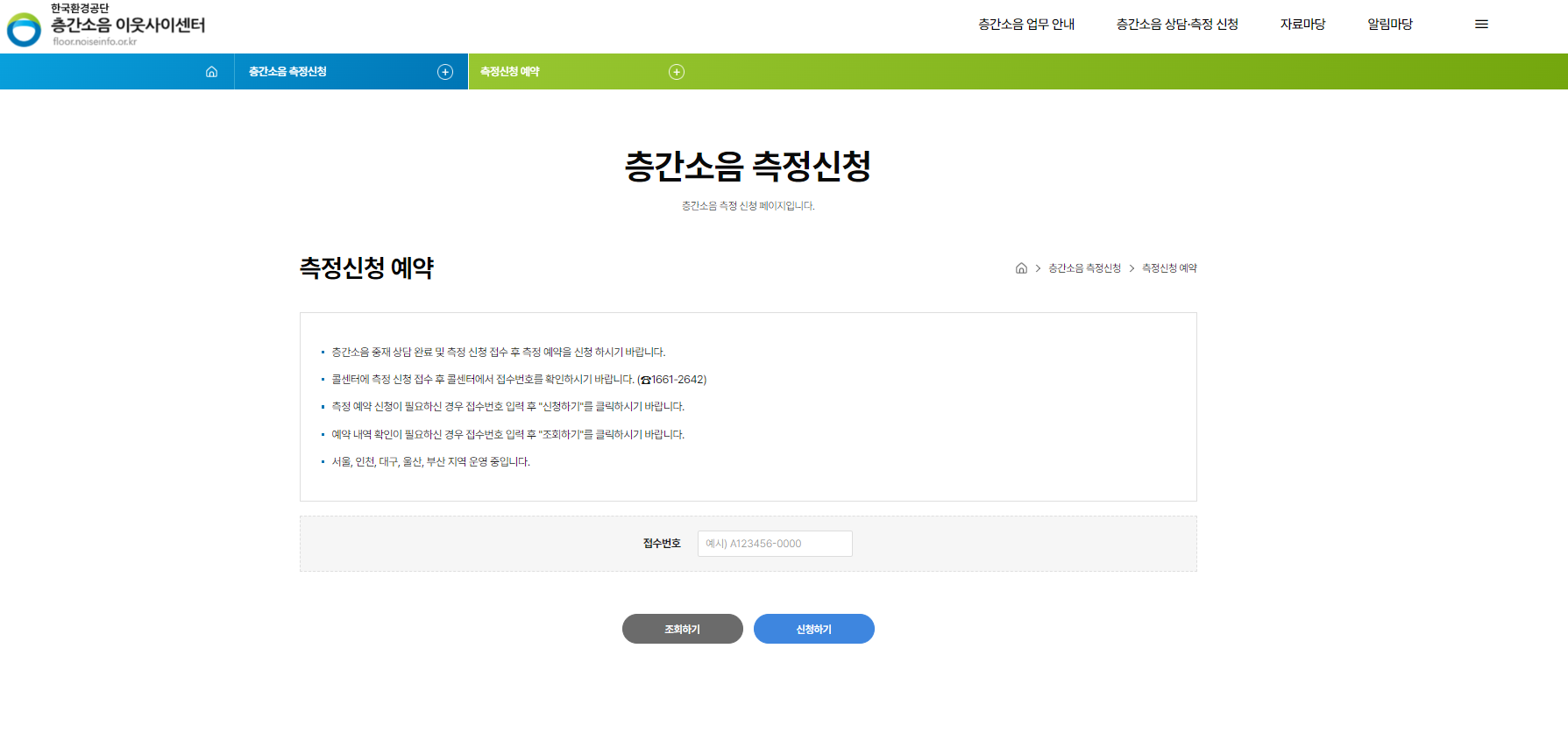Open the 알림마당 menu
Viewport: 1568px width, 741px height.
pos(1390,25)
